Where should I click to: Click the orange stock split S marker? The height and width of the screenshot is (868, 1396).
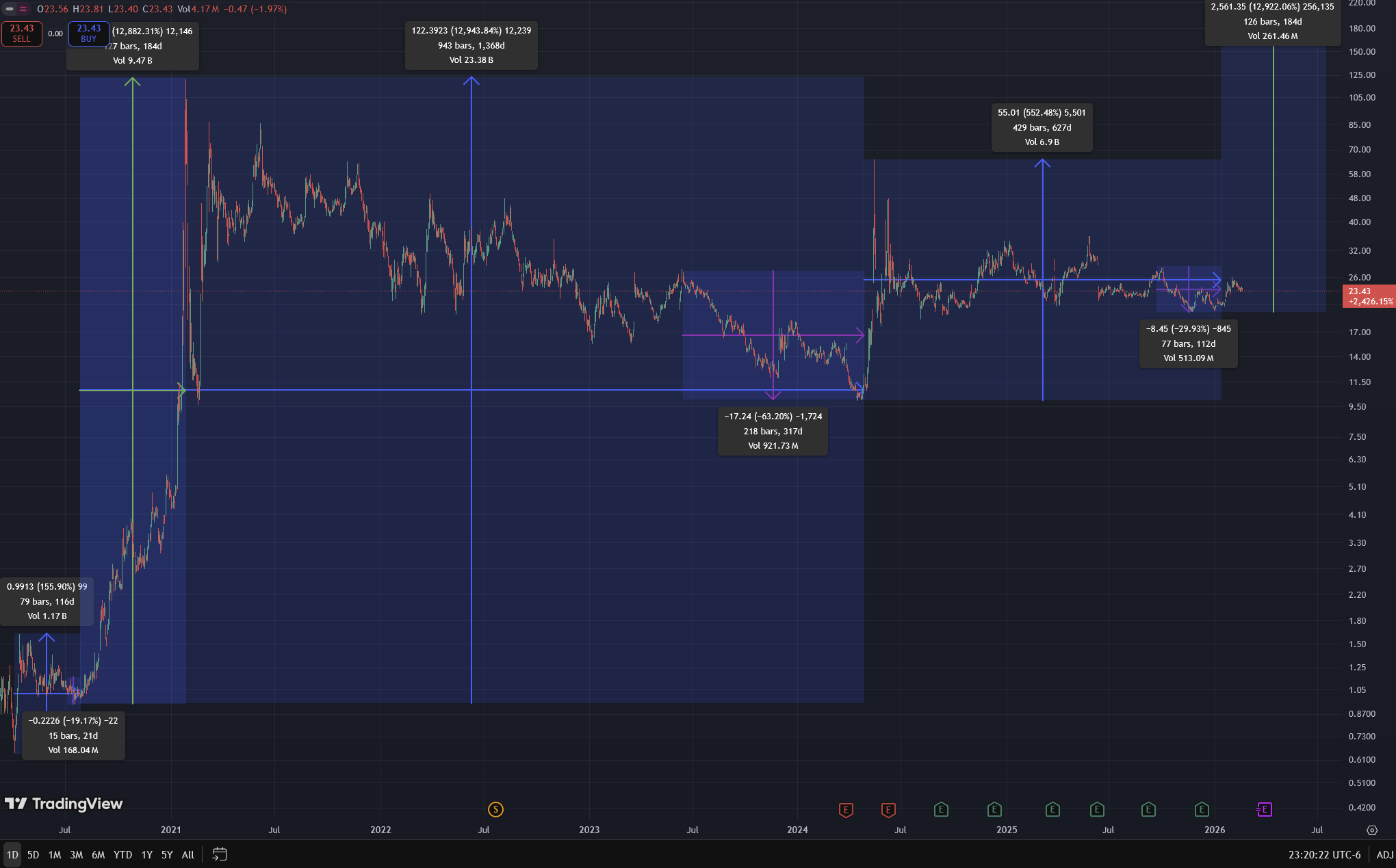pyautogui.click(x=495, y=810)
